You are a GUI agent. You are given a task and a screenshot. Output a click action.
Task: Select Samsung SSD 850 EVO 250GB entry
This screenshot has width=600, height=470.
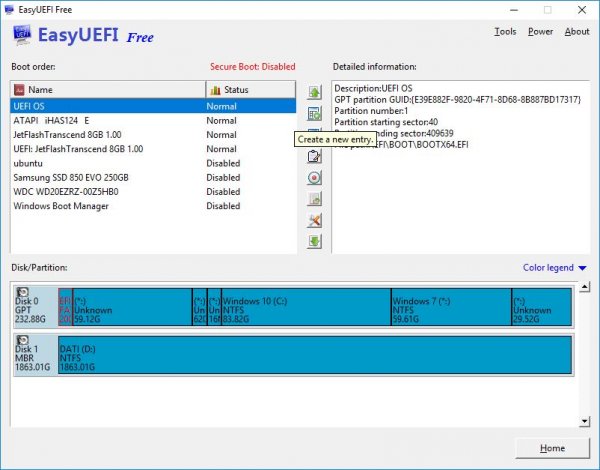click(x=153, y=178)
